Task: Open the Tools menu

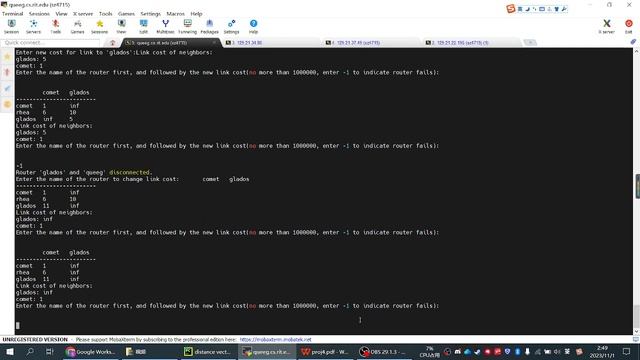Action: point(105,14)
